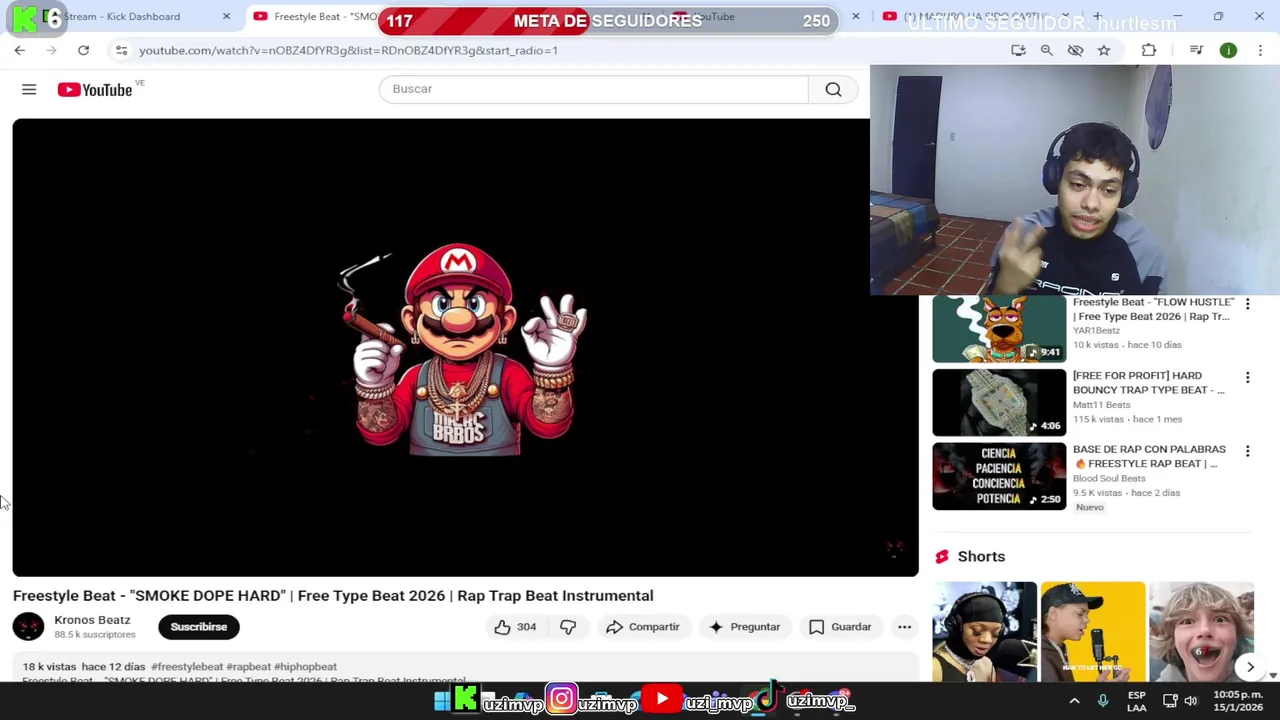Open the Kronos Beatz channel name link
The image size is (1280, 720).
click(x=92, y=620)
